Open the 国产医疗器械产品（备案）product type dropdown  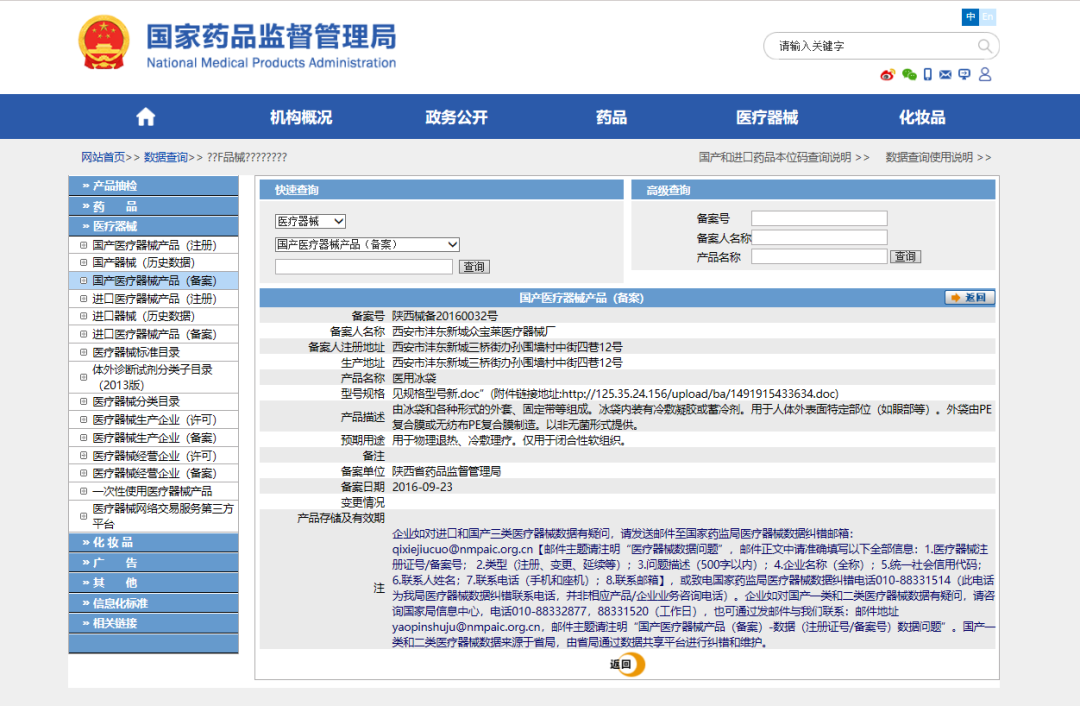(365, 243)
